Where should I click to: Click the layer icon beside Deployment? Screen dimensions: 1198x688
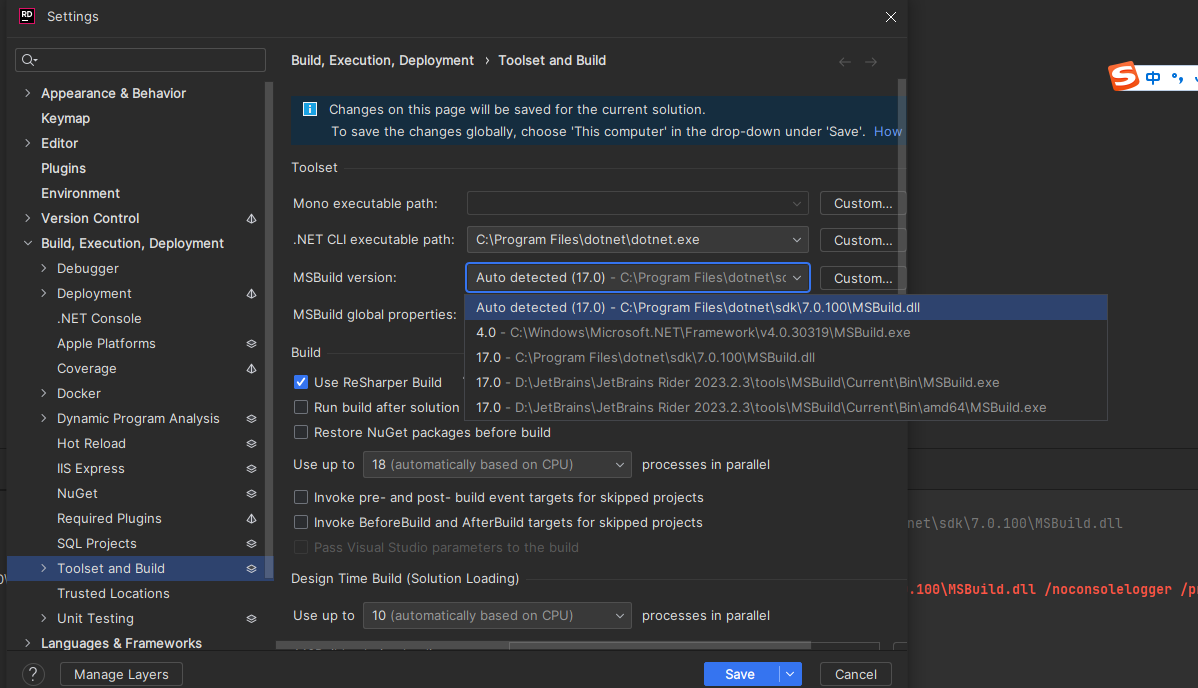coord(251,294)
